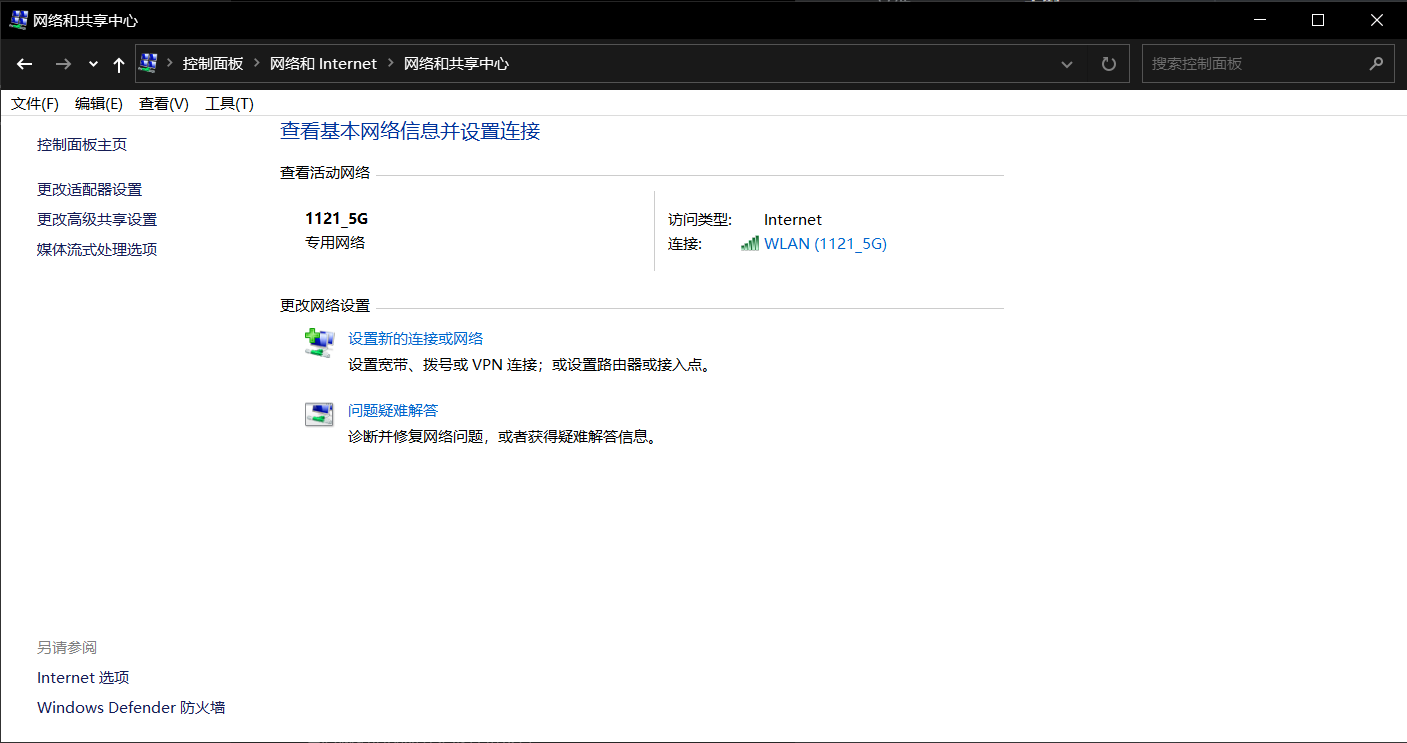This screenshot has width=1407, height=743.
Task: Open Windows Defender 防火墙 link
Action: coord(131,708)
